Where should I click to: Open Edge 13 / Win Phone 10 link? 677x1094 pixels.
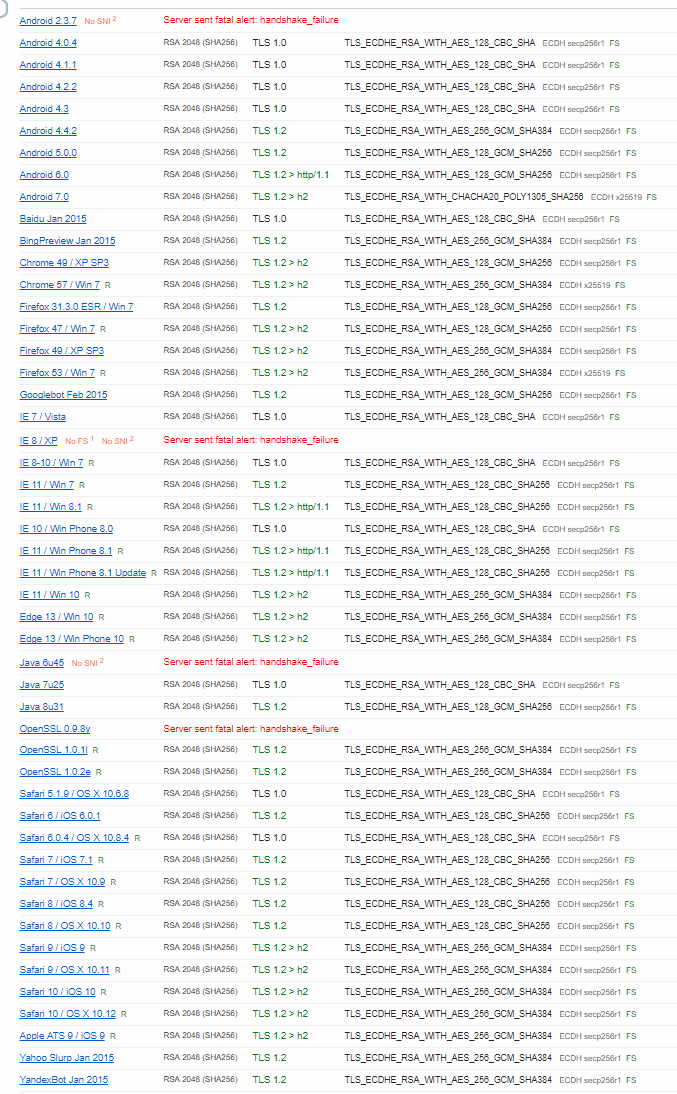point(72,638)
